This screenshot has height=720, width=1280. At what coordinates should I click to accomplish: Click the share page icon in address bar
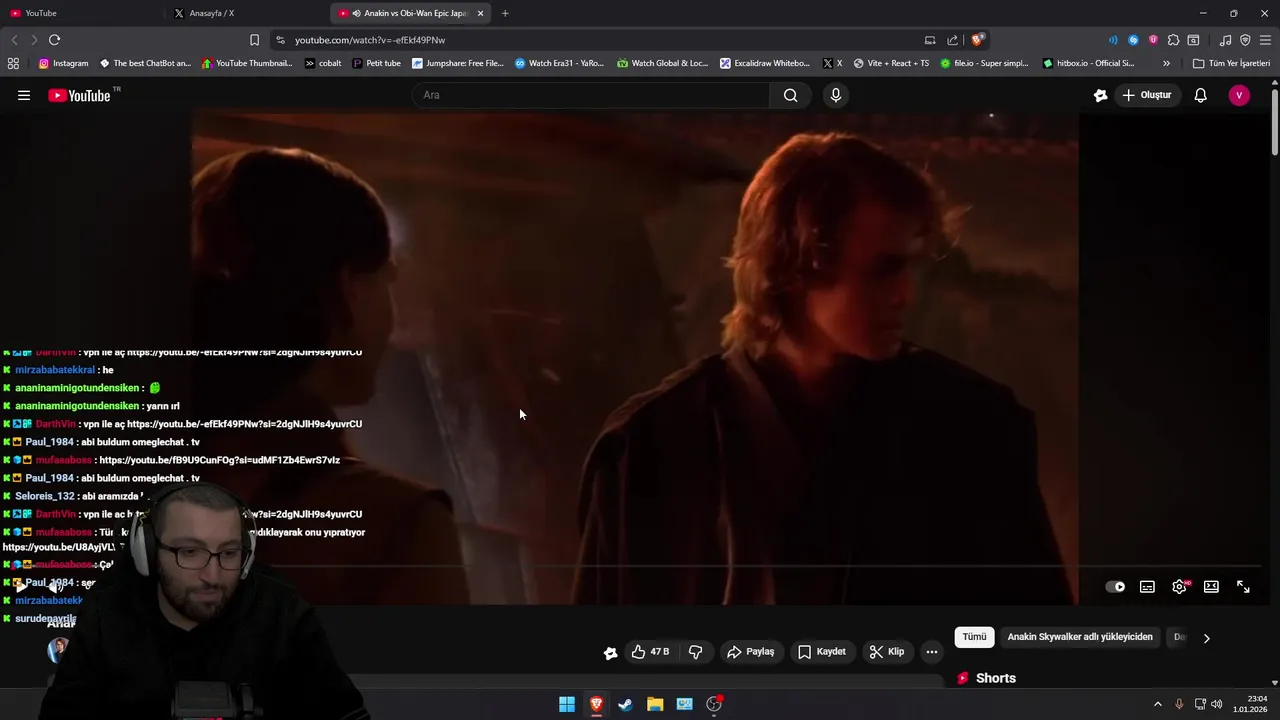point(953,40)
